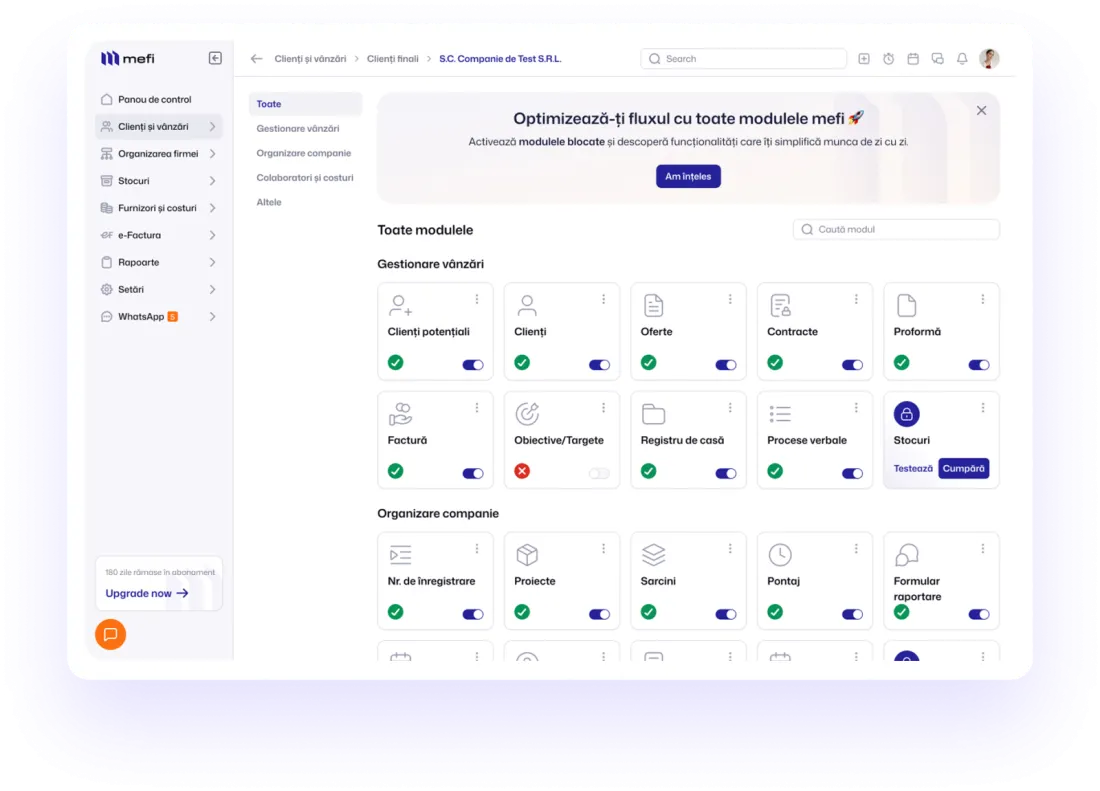Expand the e-Factura sidebar chevron
Screen dimensions: 1100x791
(212, 235)
